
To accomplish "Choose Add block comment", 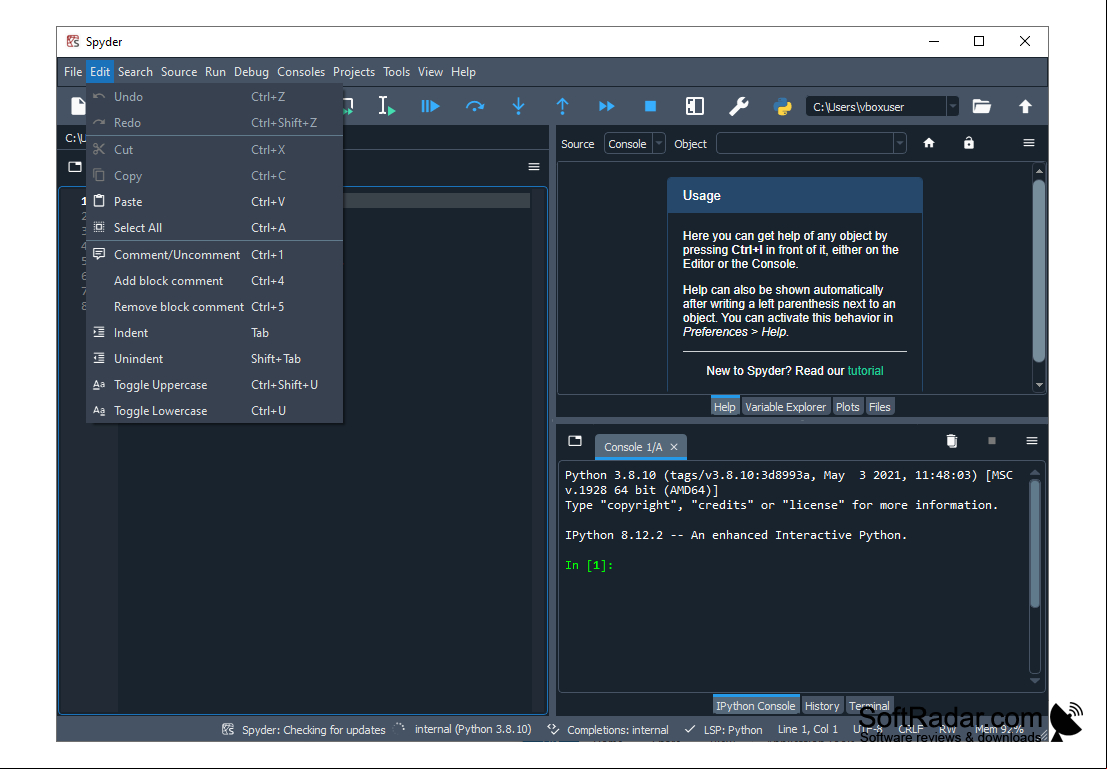I will tap(215, 281).
